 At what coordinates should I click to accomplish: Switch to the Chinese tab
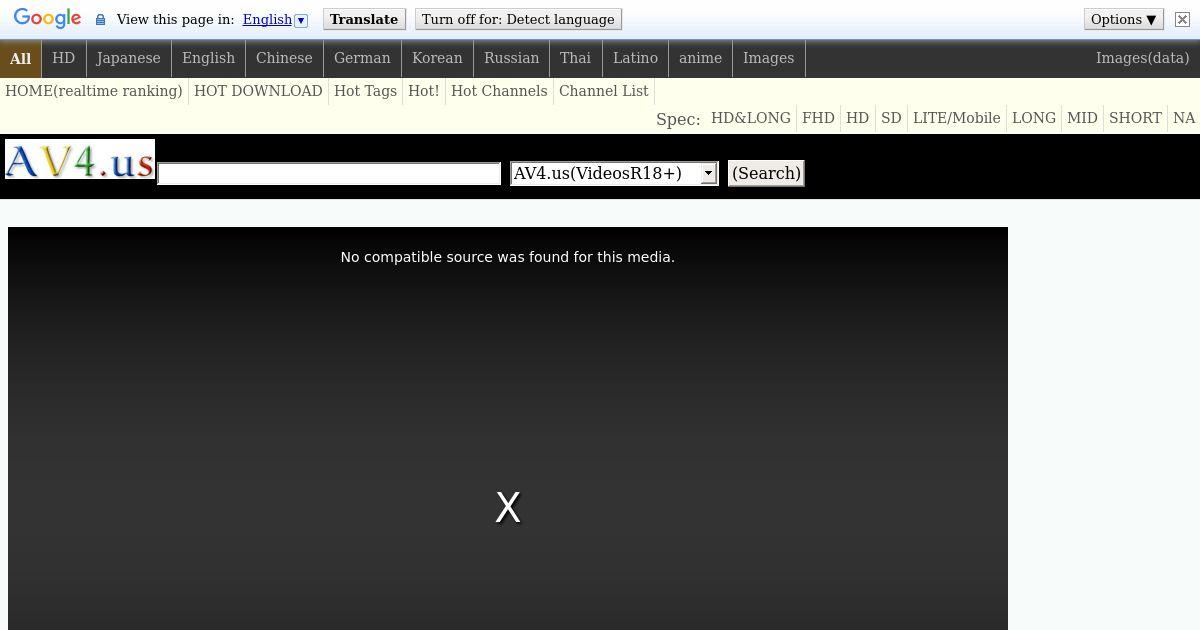point(284,58)
